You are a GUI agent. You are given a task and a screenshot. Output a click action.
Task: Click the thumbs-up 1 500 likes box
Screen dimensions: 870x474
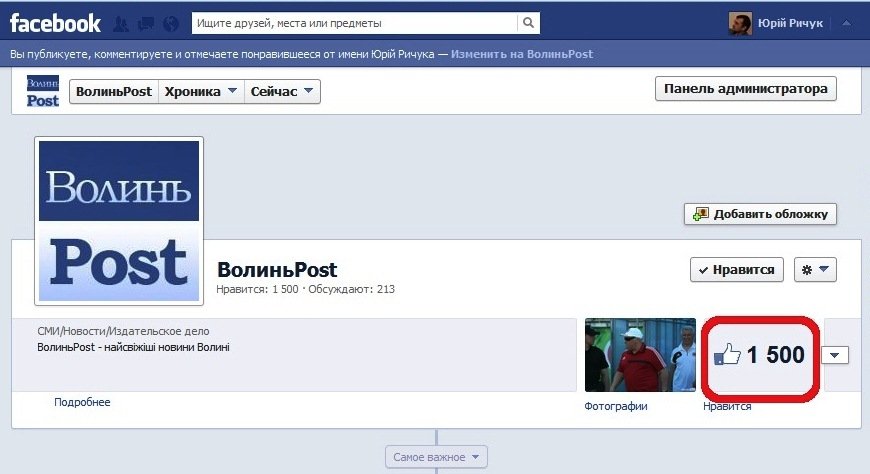pyautogui.click(x=761, y=355)
